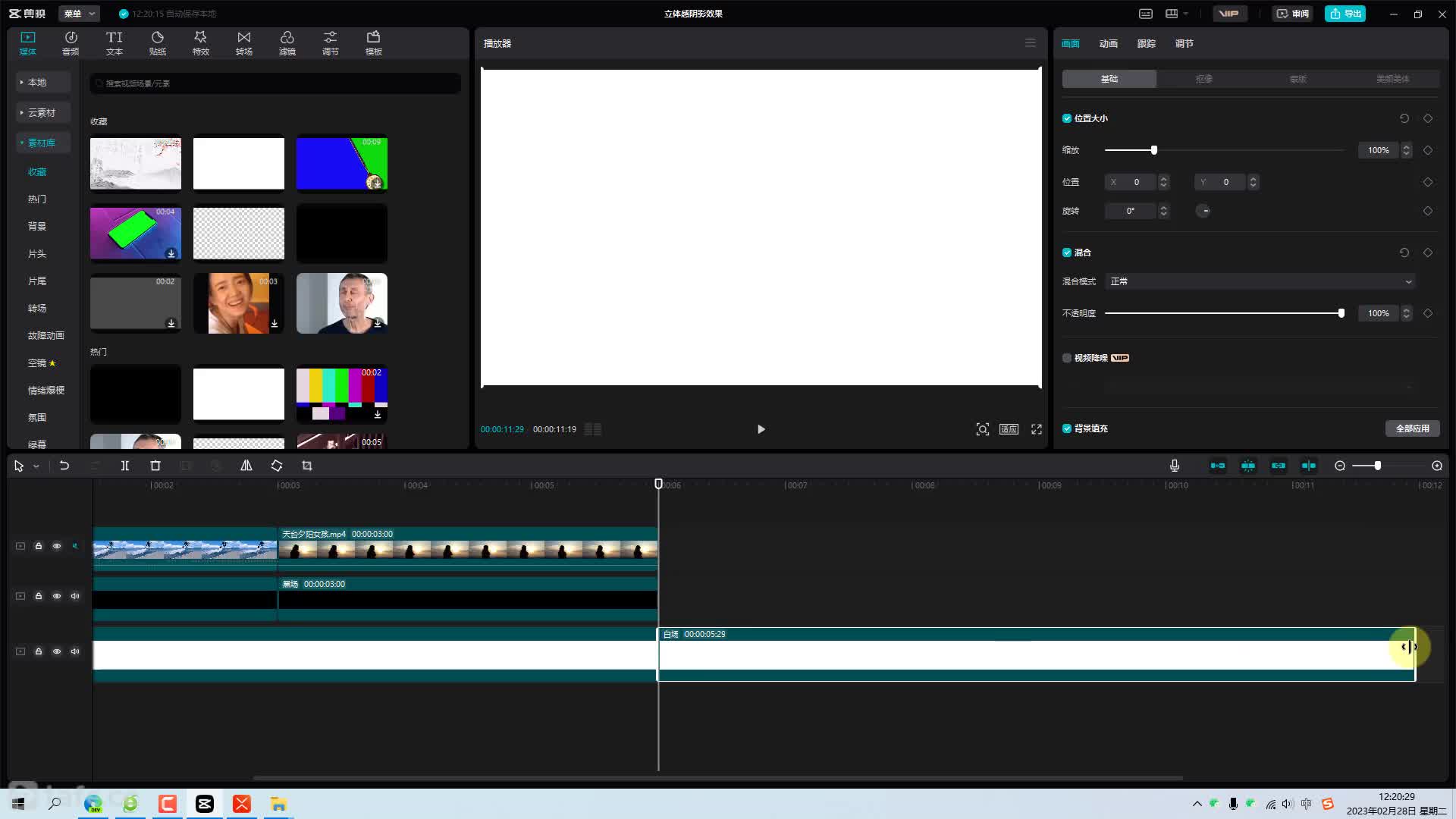Select the 背景 category in sidebar
Viewport: 1456px width, 819px height.
[x=37, y=226]
